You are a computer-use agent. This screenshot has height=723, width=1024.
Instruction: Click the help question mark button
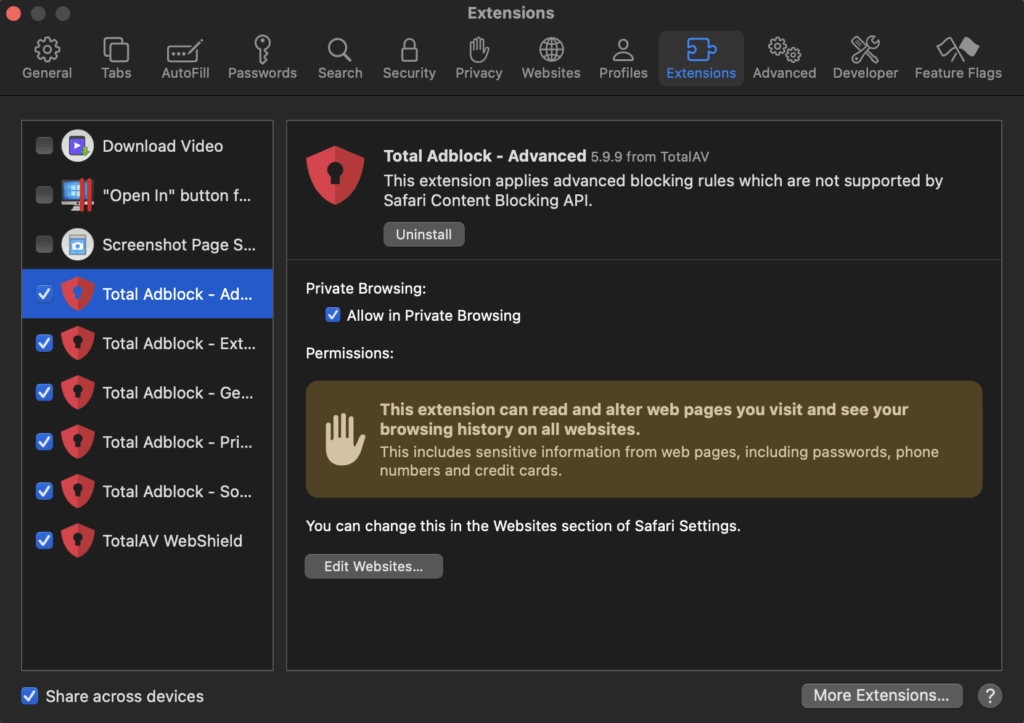click(x=989, y=696)
